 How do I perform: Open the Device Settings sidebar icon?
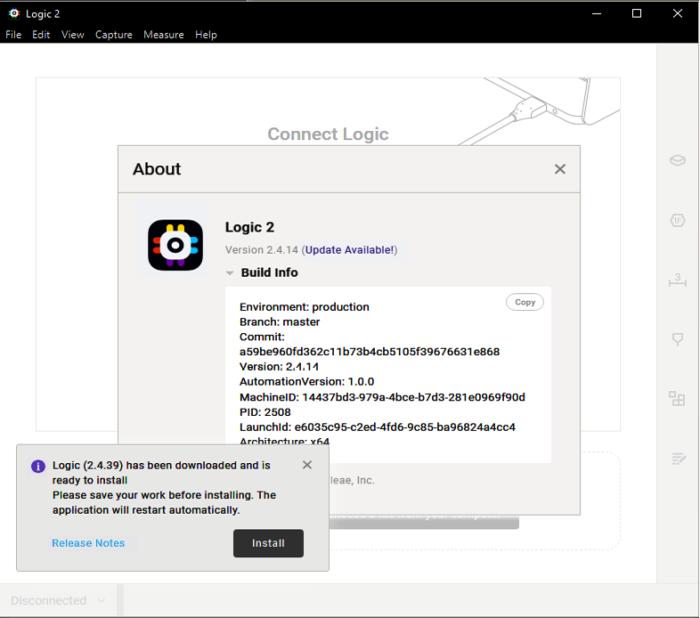(677, 161)
